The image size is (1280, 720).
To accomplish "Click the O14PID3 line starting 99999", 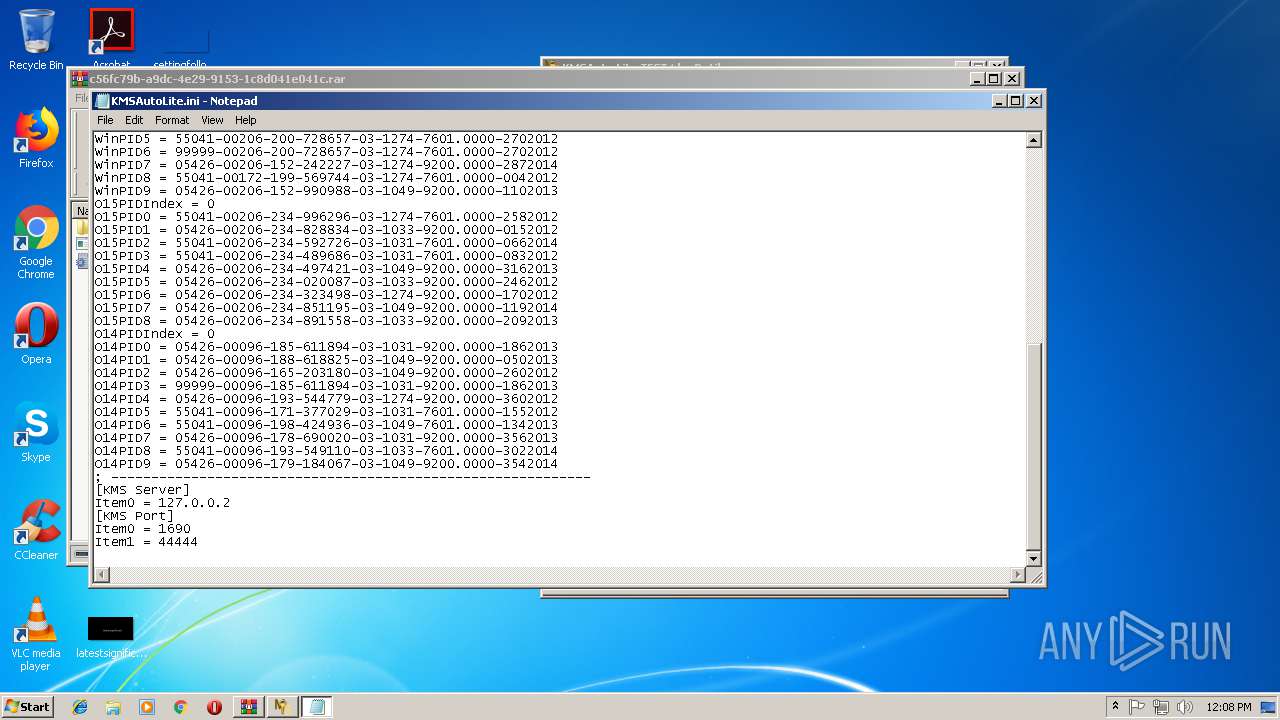I will click(x=326, y=386).
